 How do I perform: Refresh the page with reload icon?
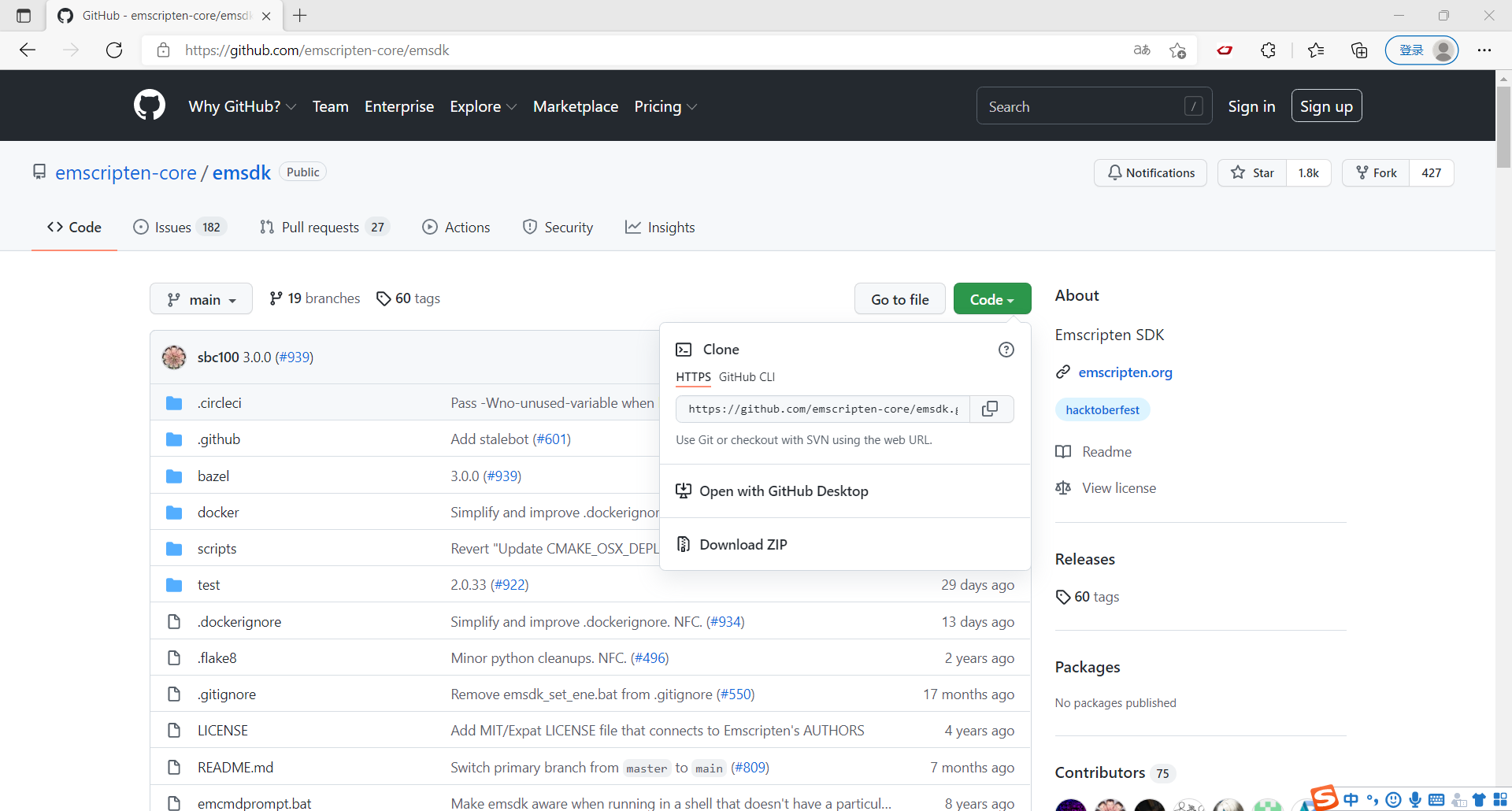click(114, 50)
